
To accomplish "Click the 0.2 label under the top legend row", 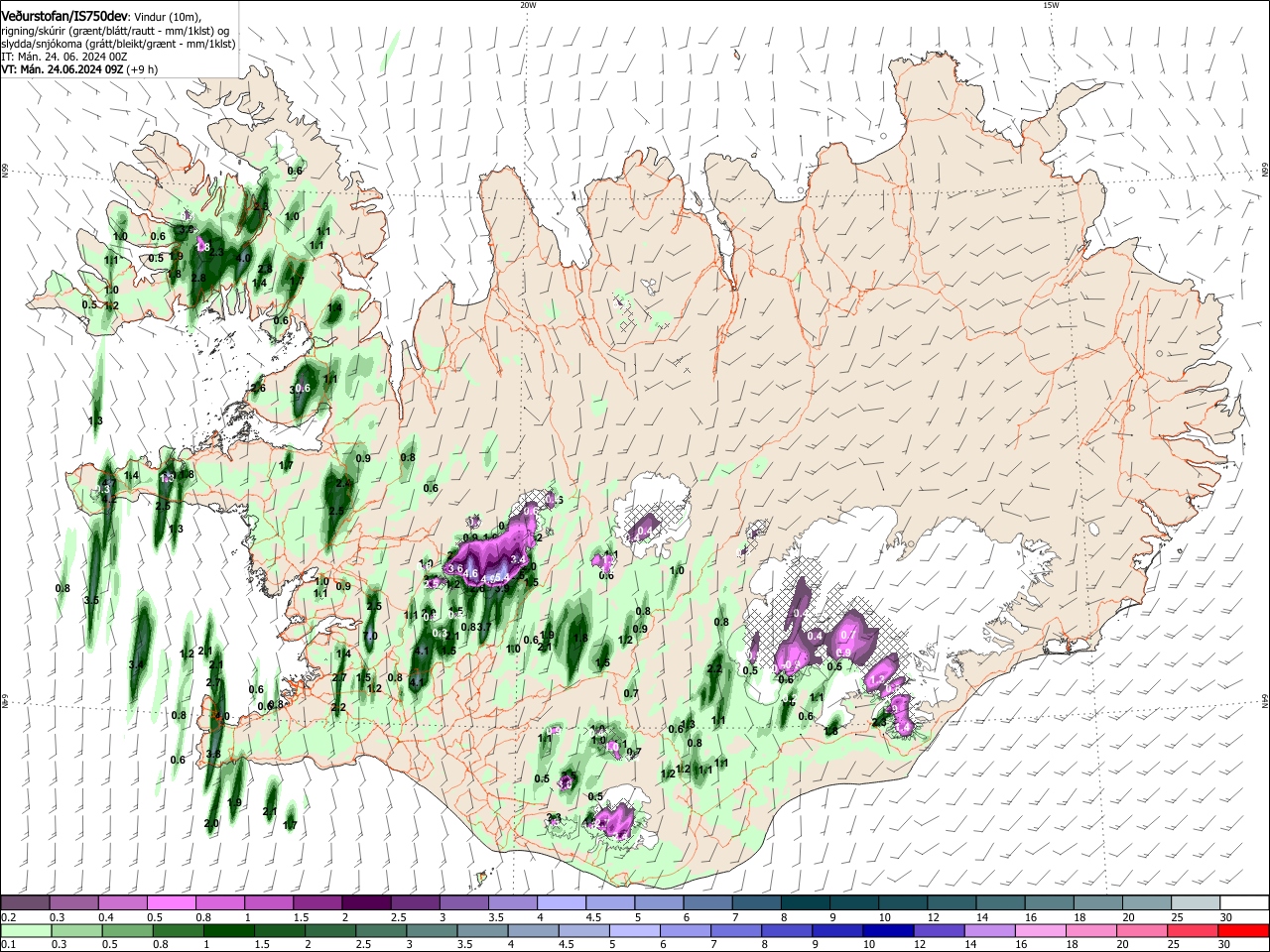I will 7,917.
